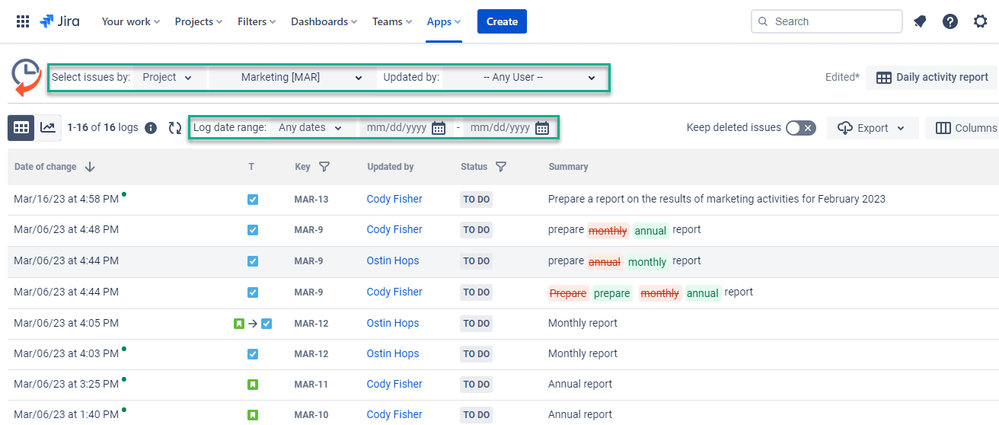Open Ostin Hops link at 4:05 PM
Image resolution: width=999 pixels, height=425 pixels.
392,324
